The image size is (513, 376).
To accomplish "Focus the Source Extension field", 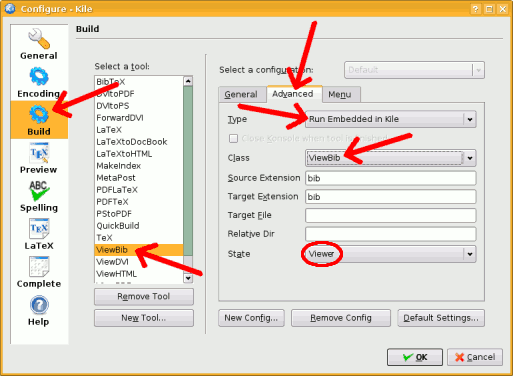I will (390, 178).
